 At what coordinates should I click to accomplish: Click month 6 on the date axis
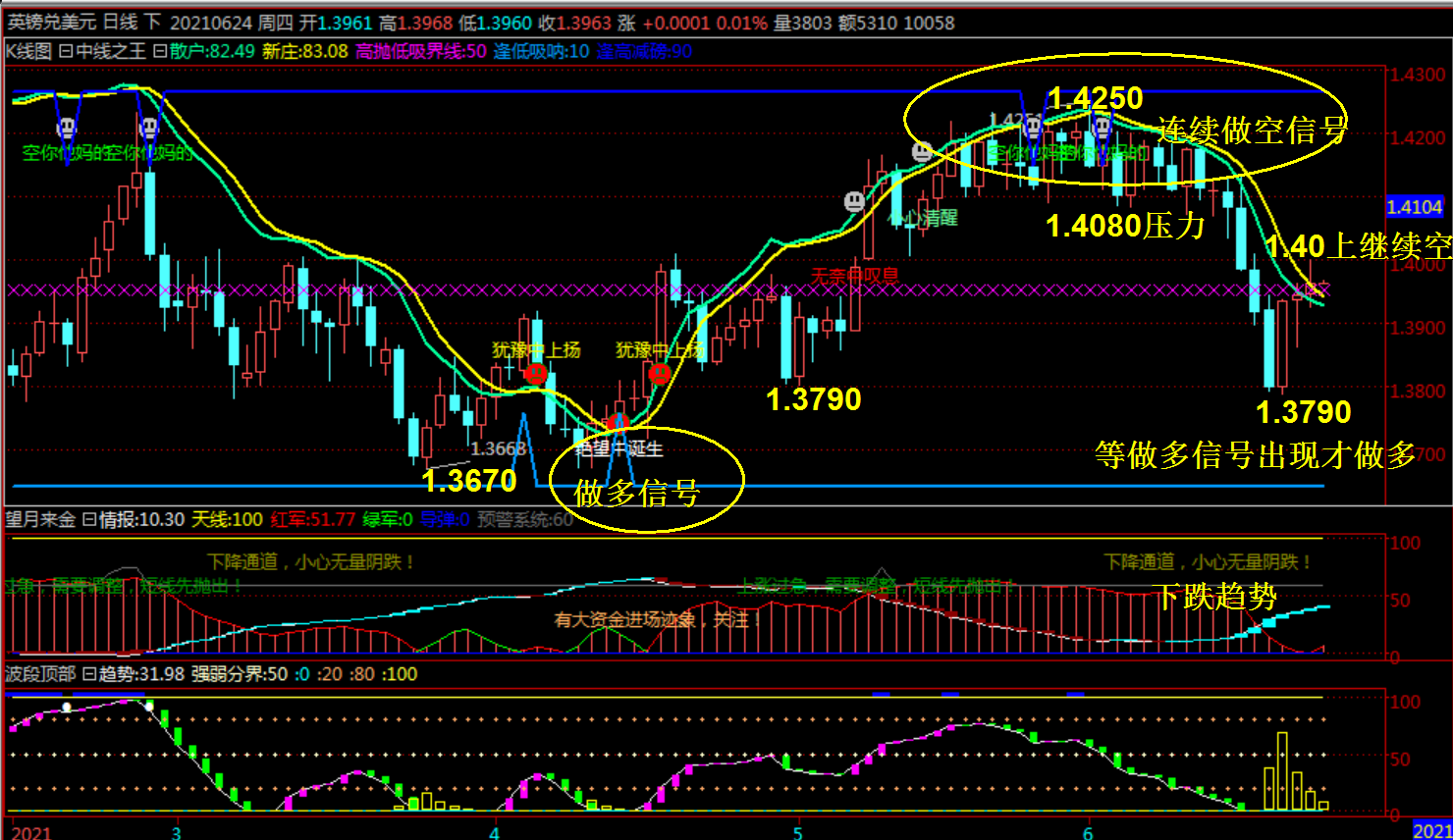1088,832
